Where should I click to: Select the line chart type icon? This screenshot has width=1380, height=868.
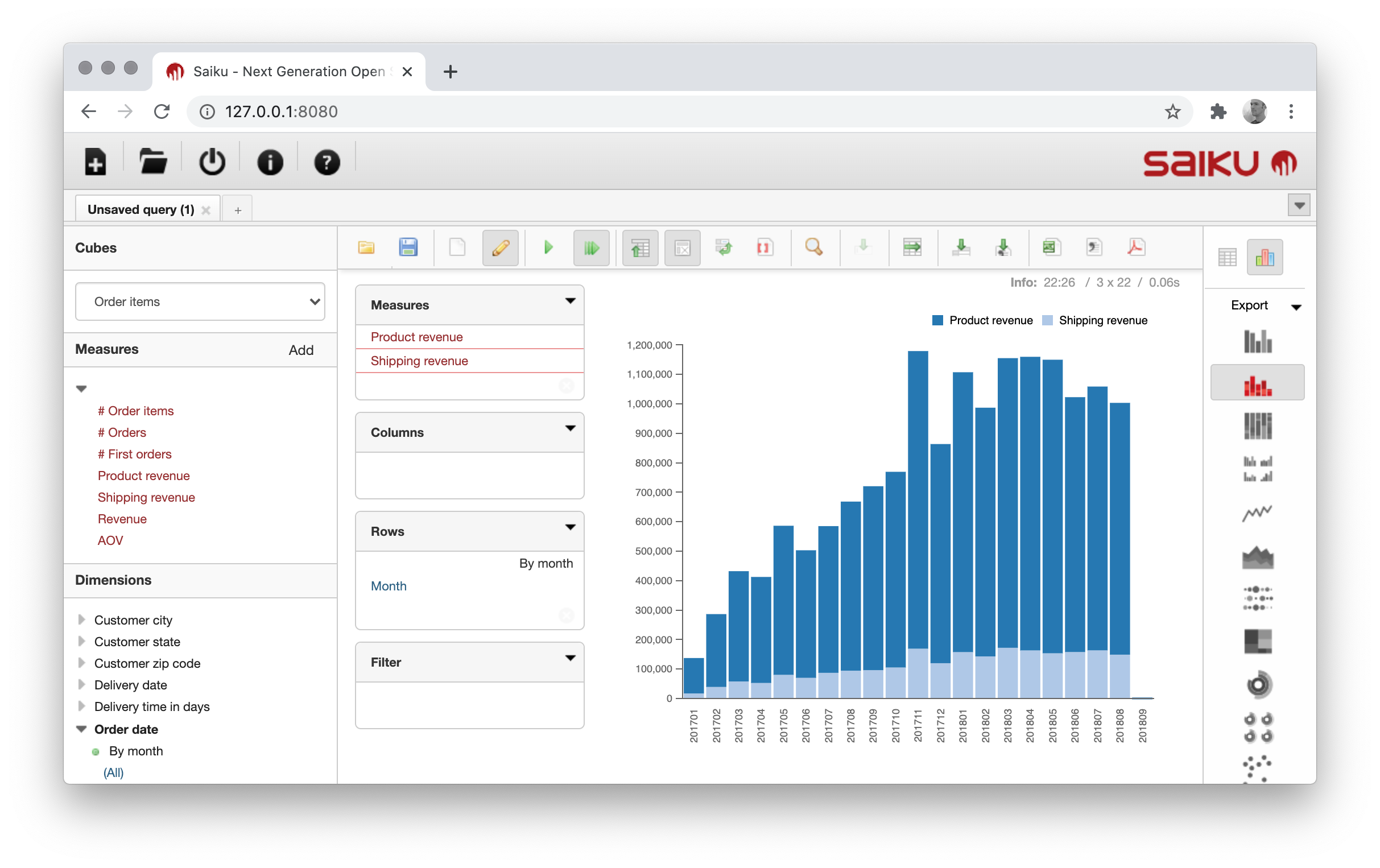[x=1257, y=512]
